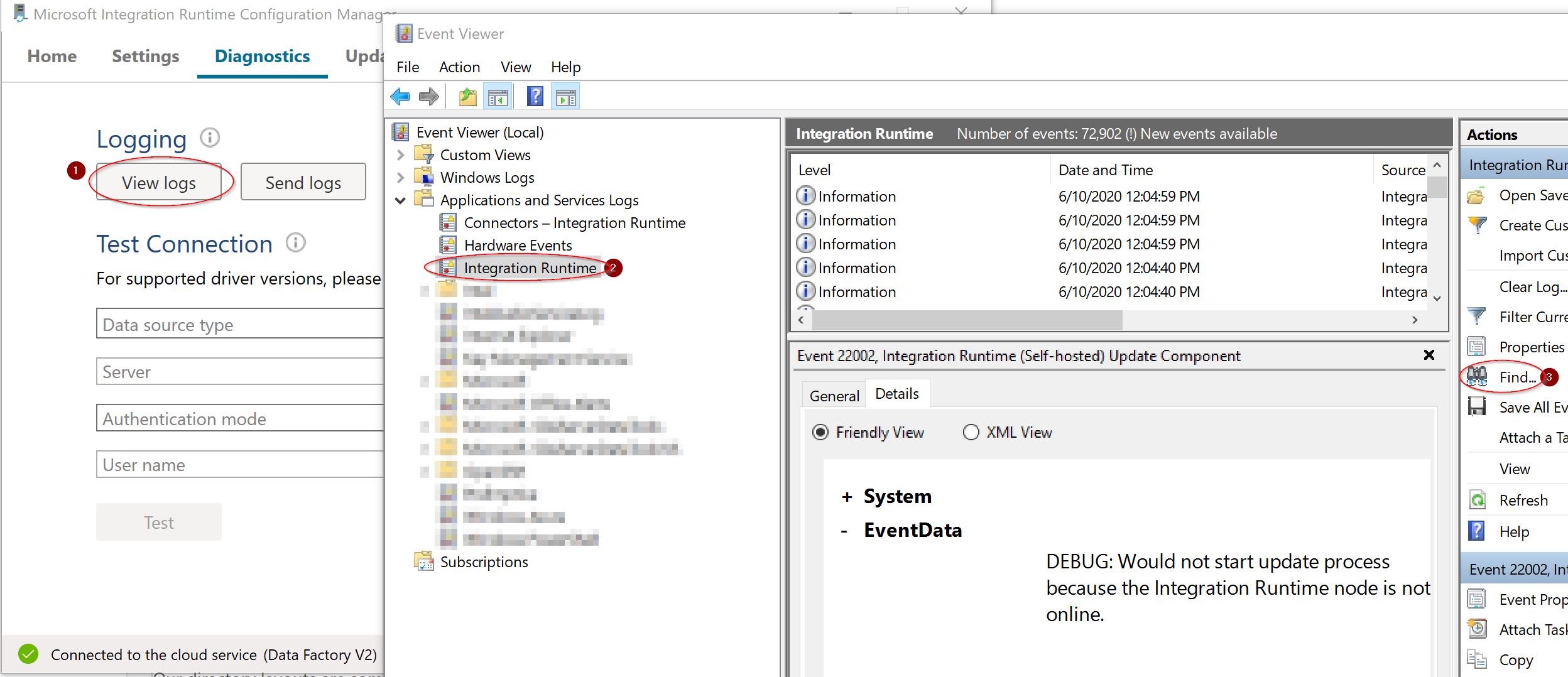Screen dimensions: 1568x677
Task: Click the green connected status check icon
Action: [x=28, y=654]
